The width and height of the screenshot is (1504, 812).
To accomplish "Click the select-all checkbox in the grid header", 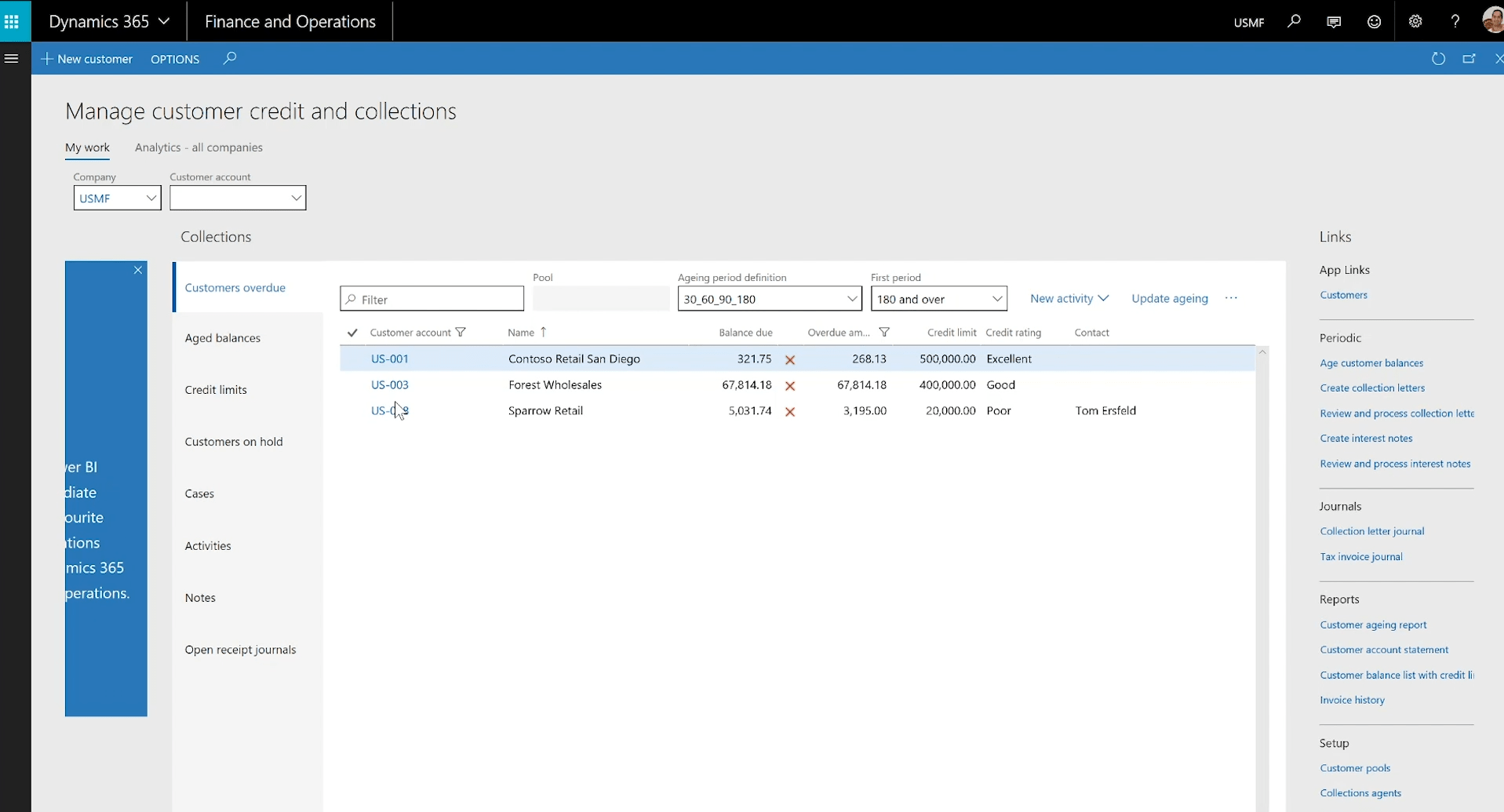I will [x=352, y=332].
